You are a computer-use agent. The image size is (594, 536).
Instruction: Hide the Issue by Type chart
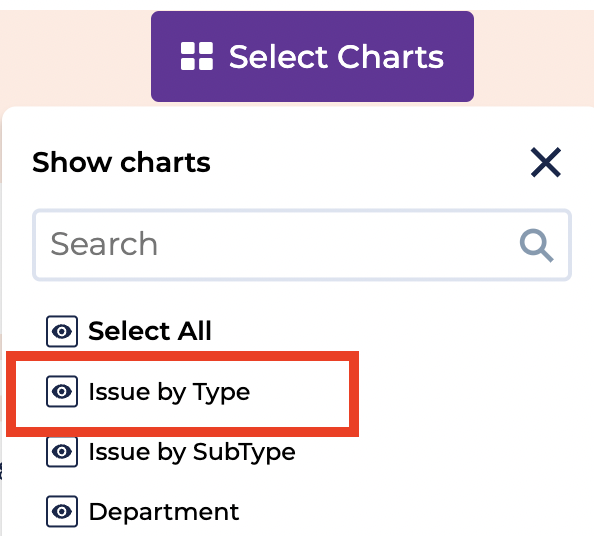point(62,391)
